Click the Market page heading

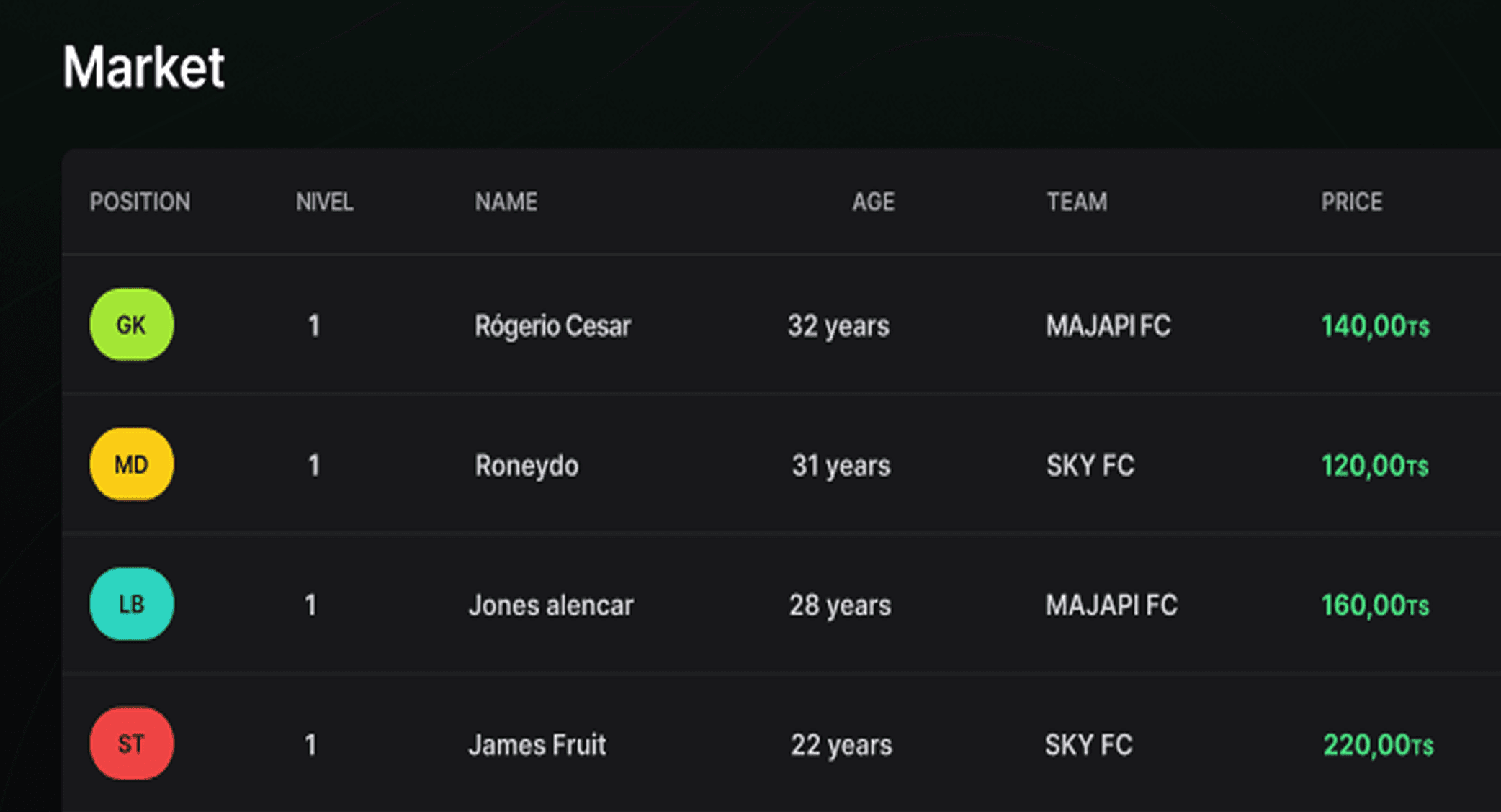coord(143,67)
